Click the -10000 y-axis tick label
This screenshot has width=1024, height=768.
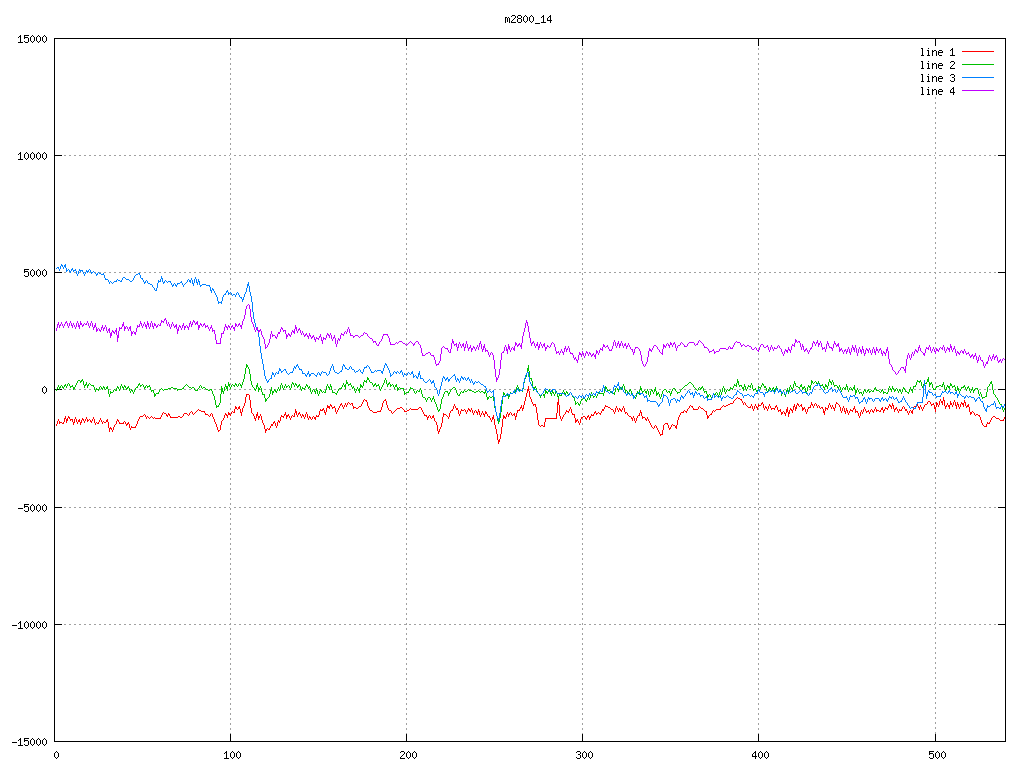pos(29,624)
